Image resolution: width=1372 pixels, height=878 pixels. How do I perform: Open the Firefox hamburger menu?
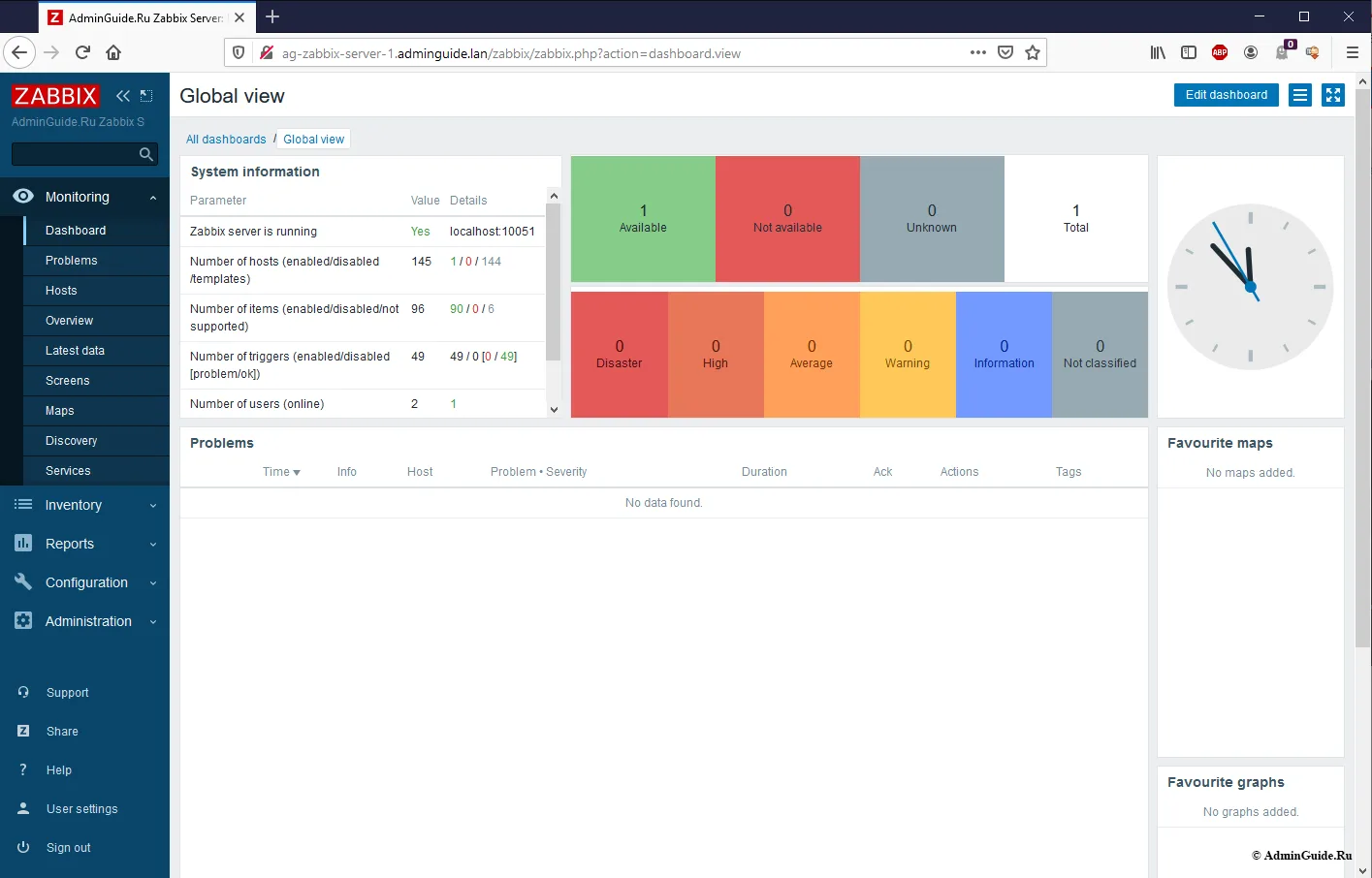[1352, 52]
